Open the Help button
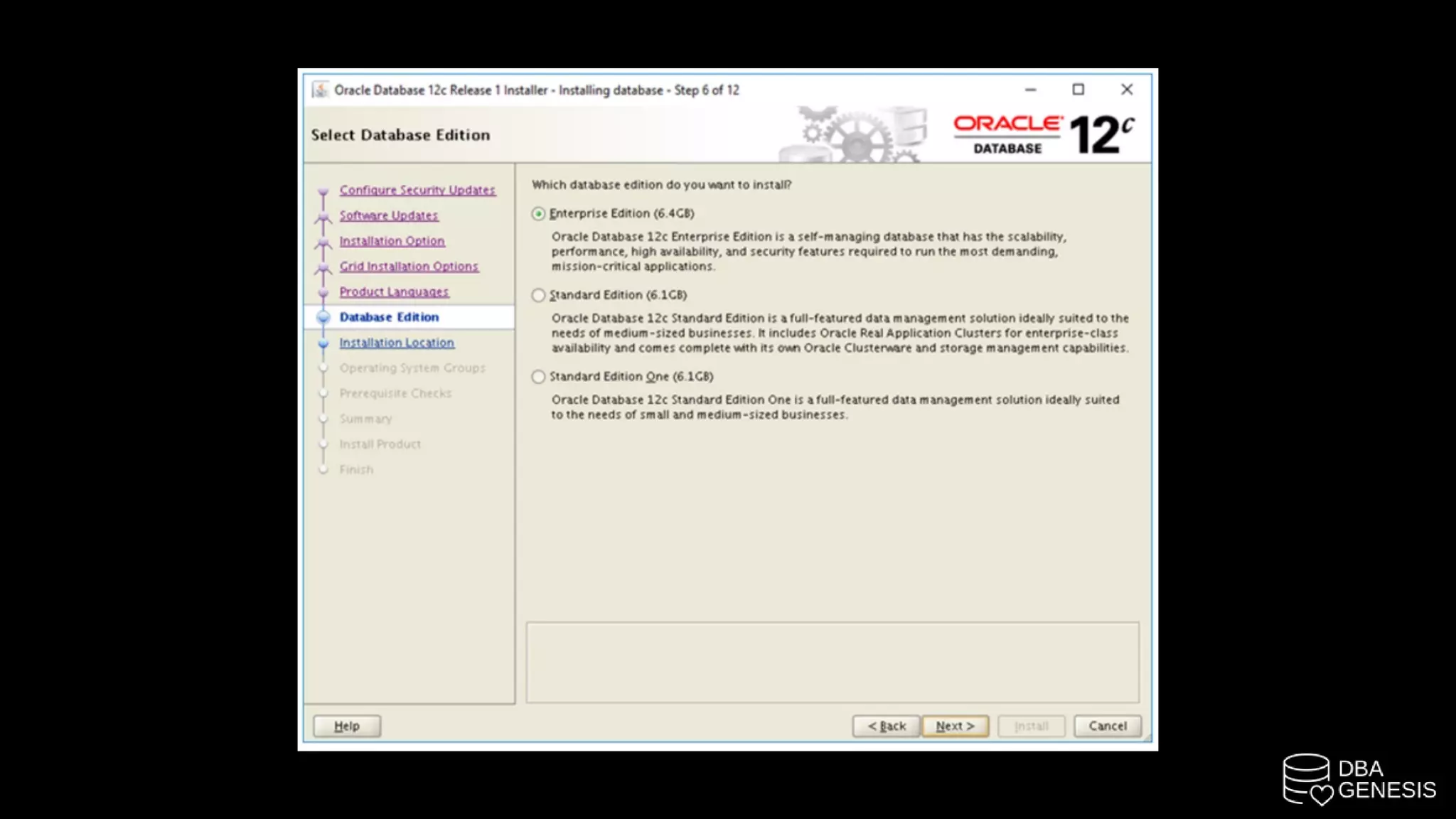This screenshot has width=1456, height=819. point(347,726)
